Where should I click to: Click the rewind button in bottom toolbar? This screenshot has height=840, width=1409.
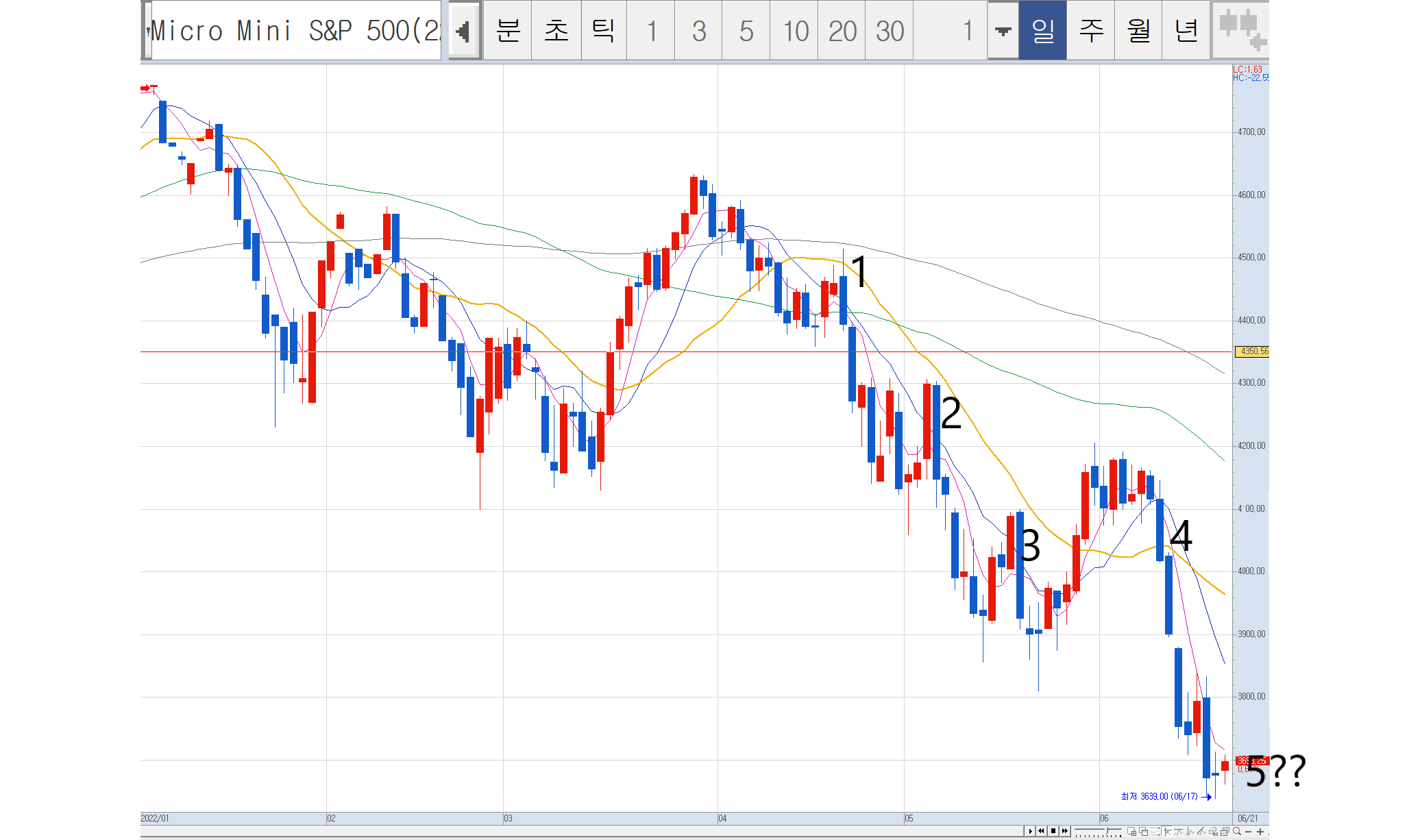[x=1041, y=831]
